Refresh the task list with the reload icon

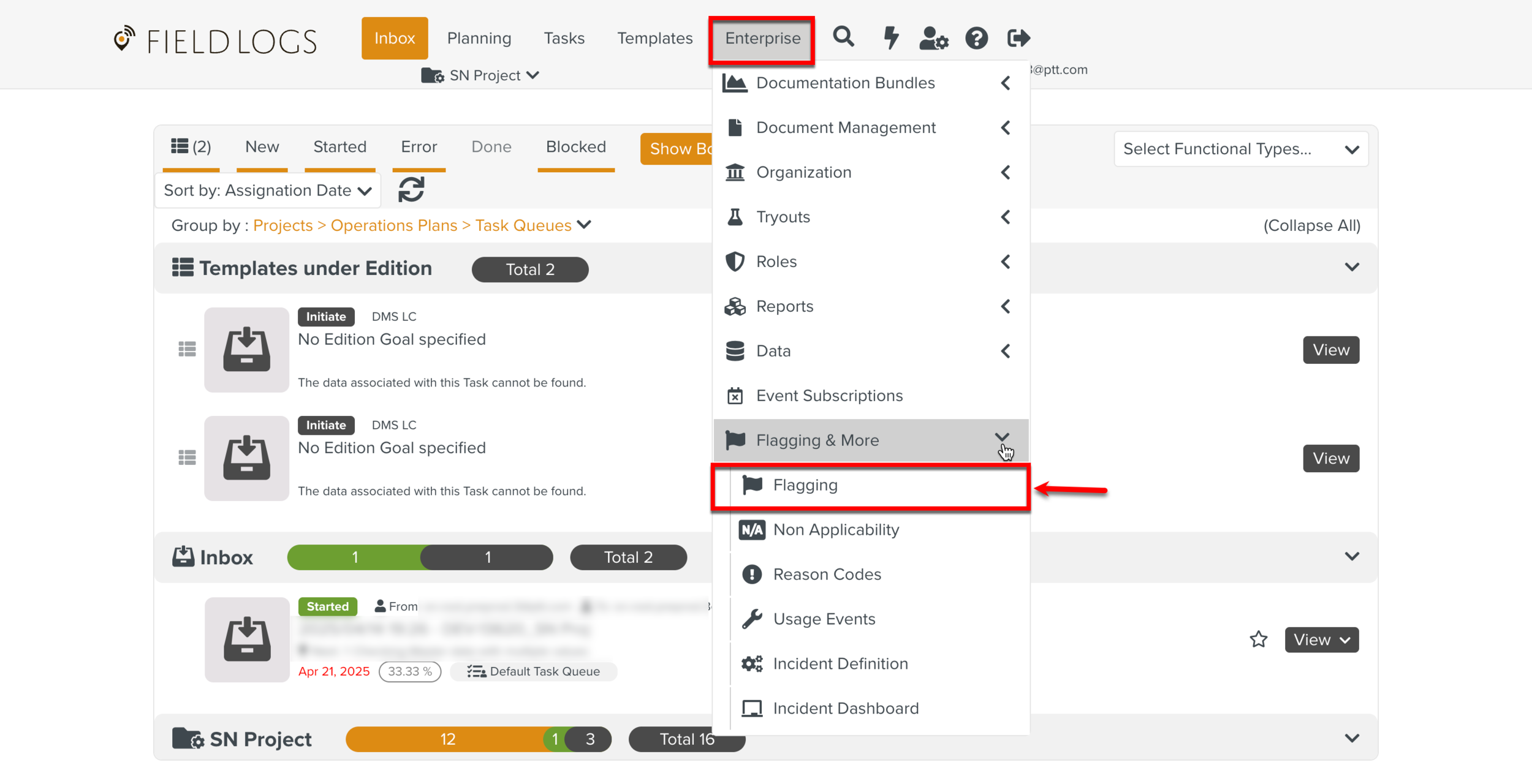click(411, 190)
